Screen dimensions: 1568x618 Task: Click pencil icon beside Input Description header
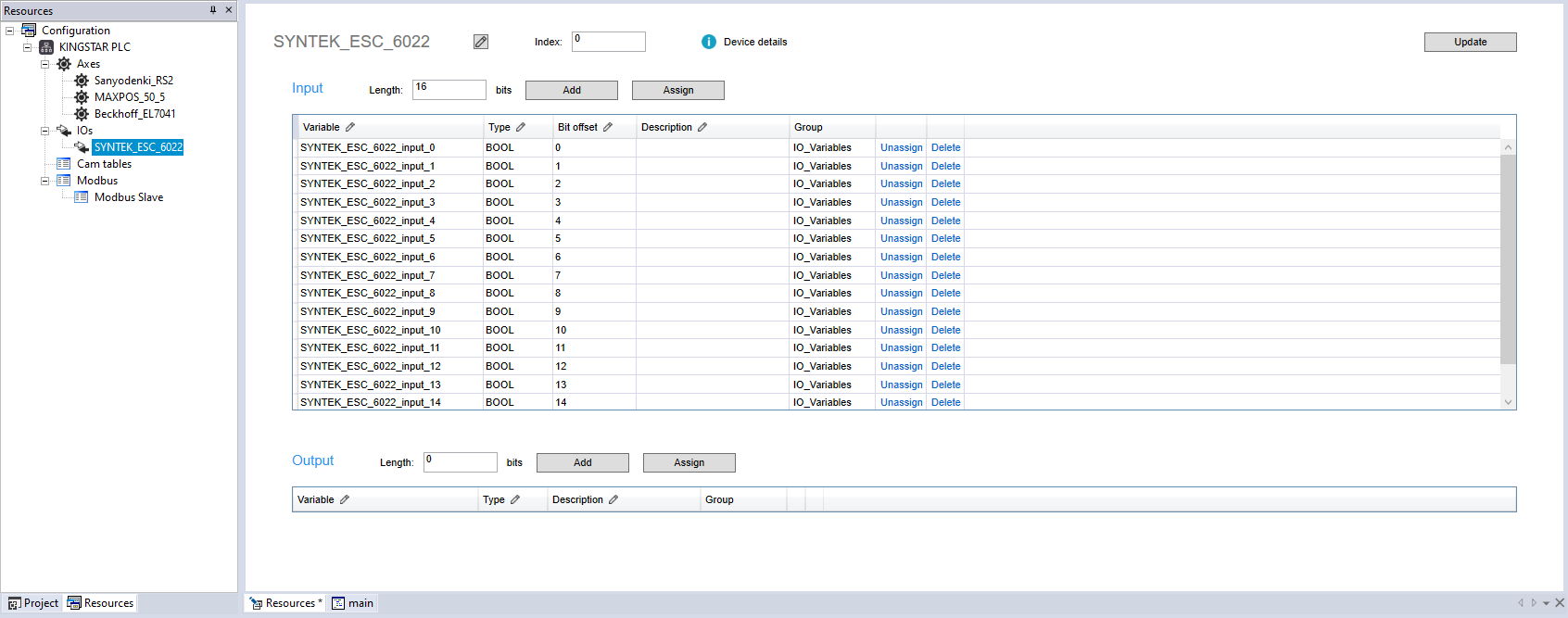tap(702, 128)
